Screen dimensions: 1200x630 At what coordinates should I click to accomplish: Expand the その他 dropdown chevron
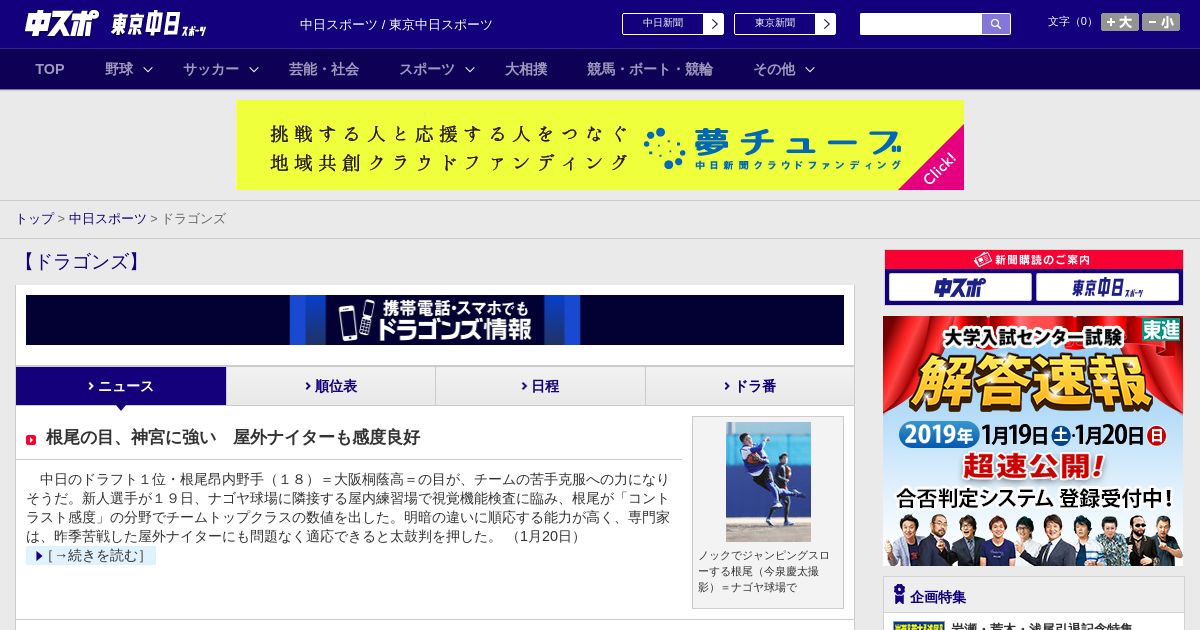810,69
